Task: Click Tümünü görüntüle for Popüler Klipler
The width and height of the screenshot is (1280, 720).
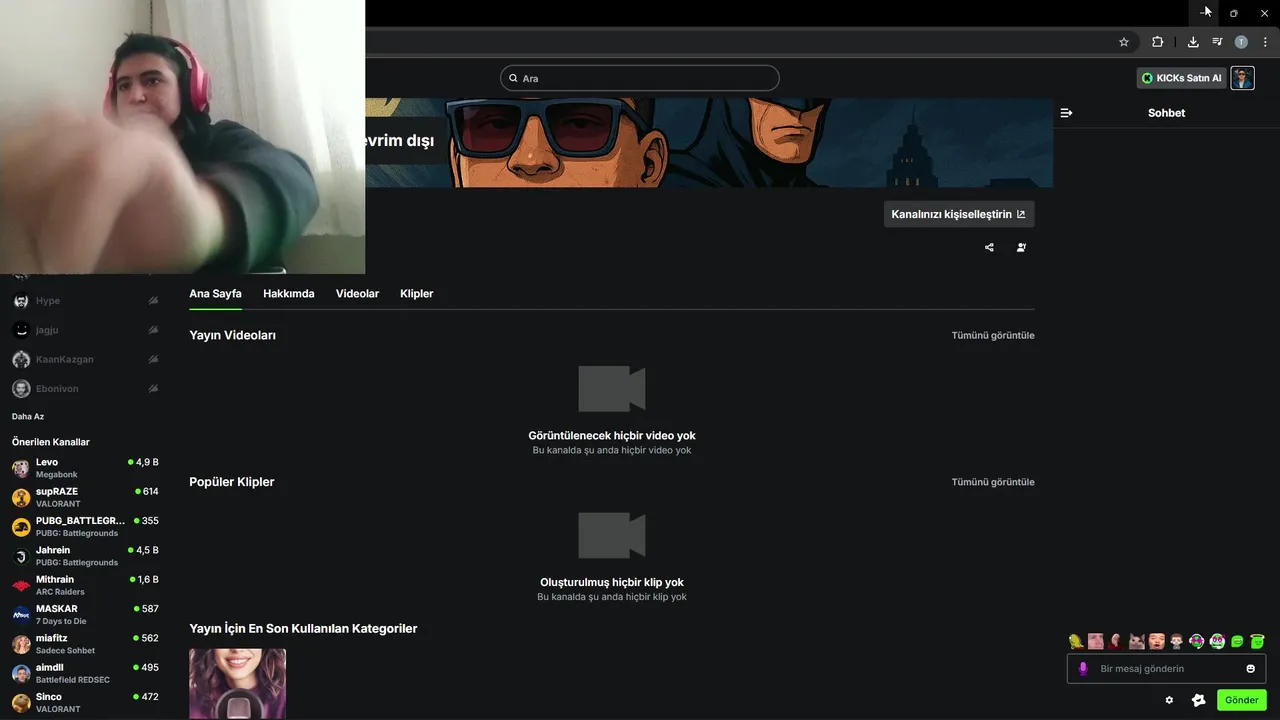Action: tap(993, 482)
